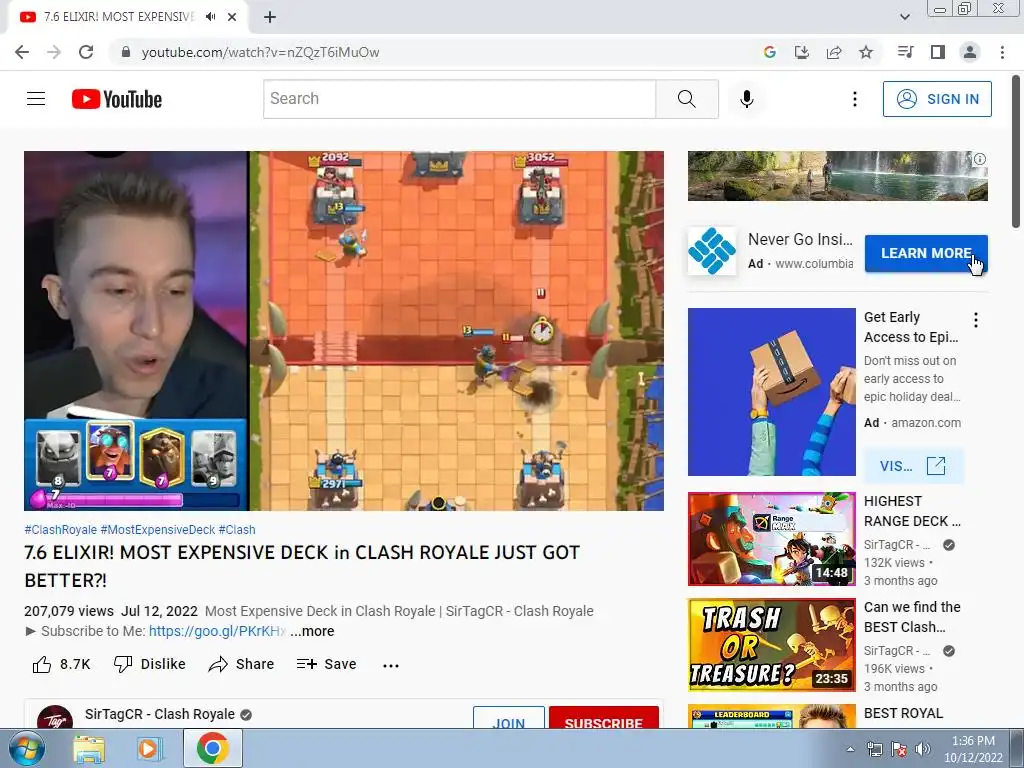Share the video with the Share button
Image resolution: width=1024 pixels, height=768 pixels.
[241, 664]
